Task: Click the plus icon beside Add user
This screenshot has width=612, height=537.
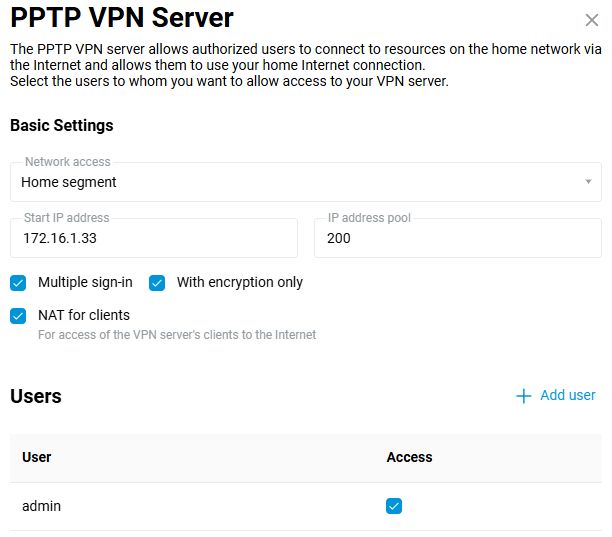Action: [x=523, y=396]
